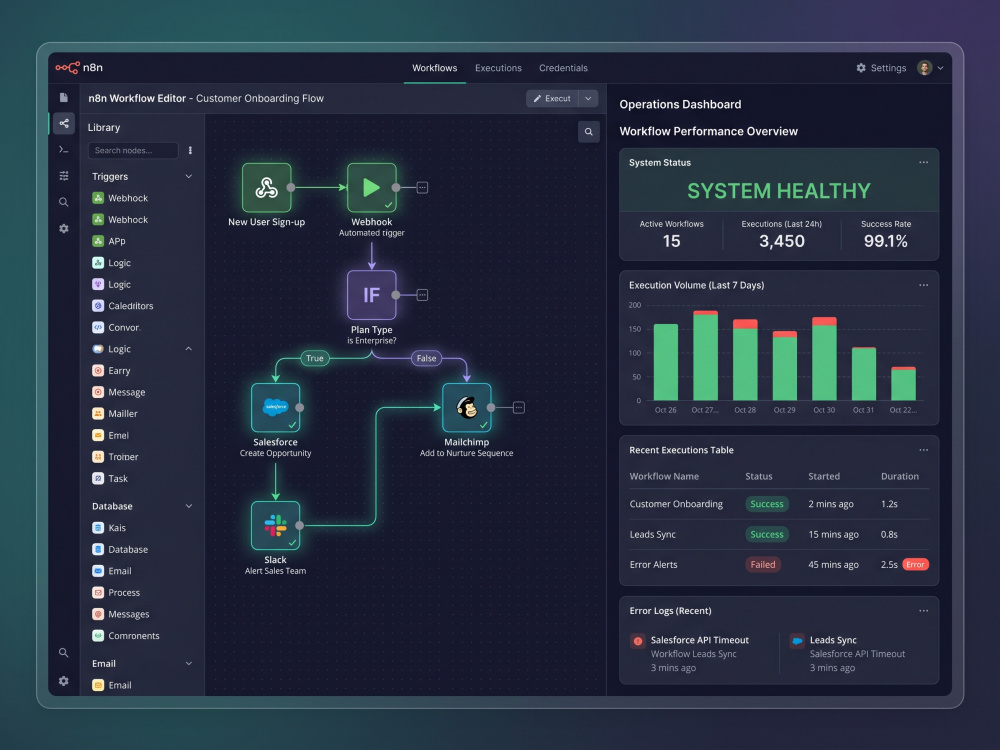Viewport: 1000px width, 750px height.
Task: Switch to the Credentials tab
Action: [563, 68]
